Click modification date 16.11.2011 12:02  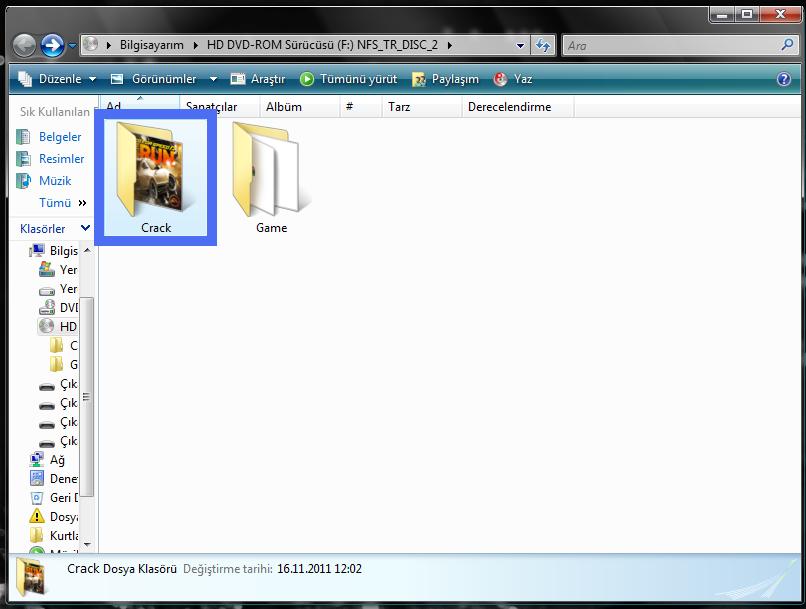(x=319, y=569)
